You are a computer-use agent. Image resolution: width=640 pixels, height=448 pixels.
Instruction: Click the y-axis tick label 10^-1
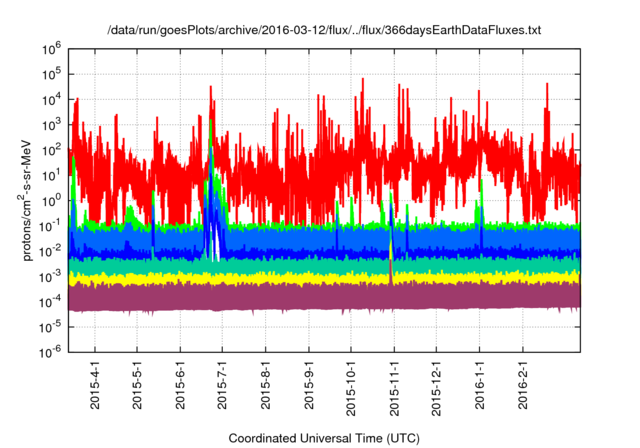coord(50,226)
